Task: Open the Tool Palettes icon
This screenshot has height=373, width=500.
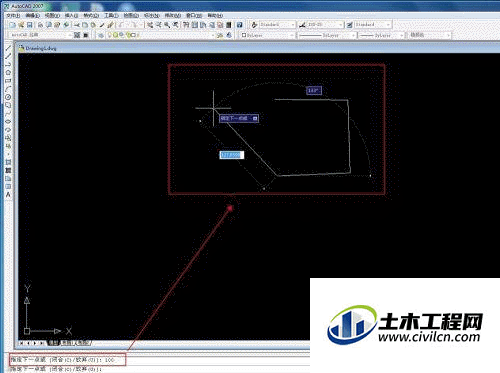Action: coord(203,25)
